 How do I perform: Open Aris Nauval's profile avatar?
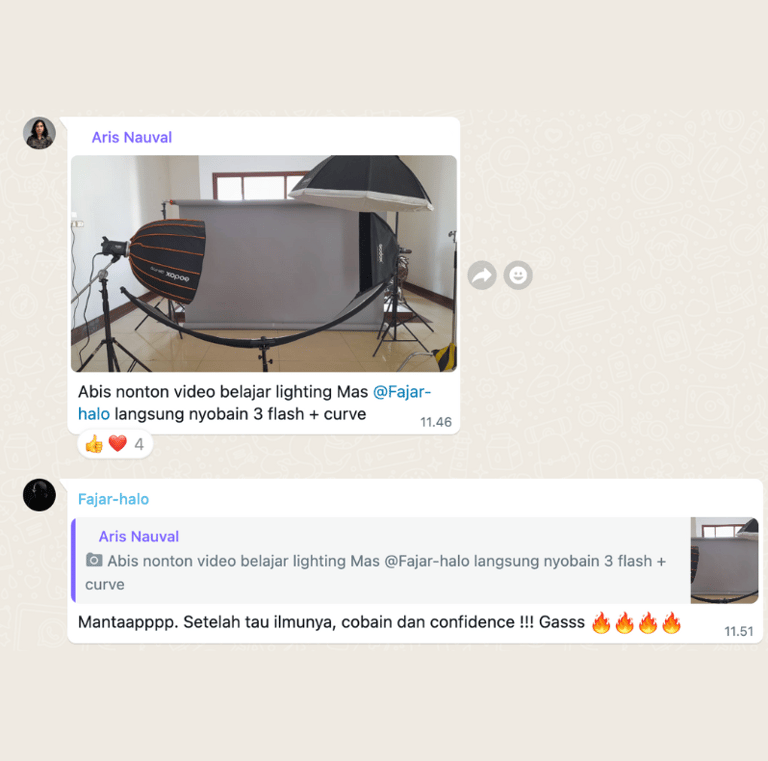pyautogui.click(x=39, y=133)
